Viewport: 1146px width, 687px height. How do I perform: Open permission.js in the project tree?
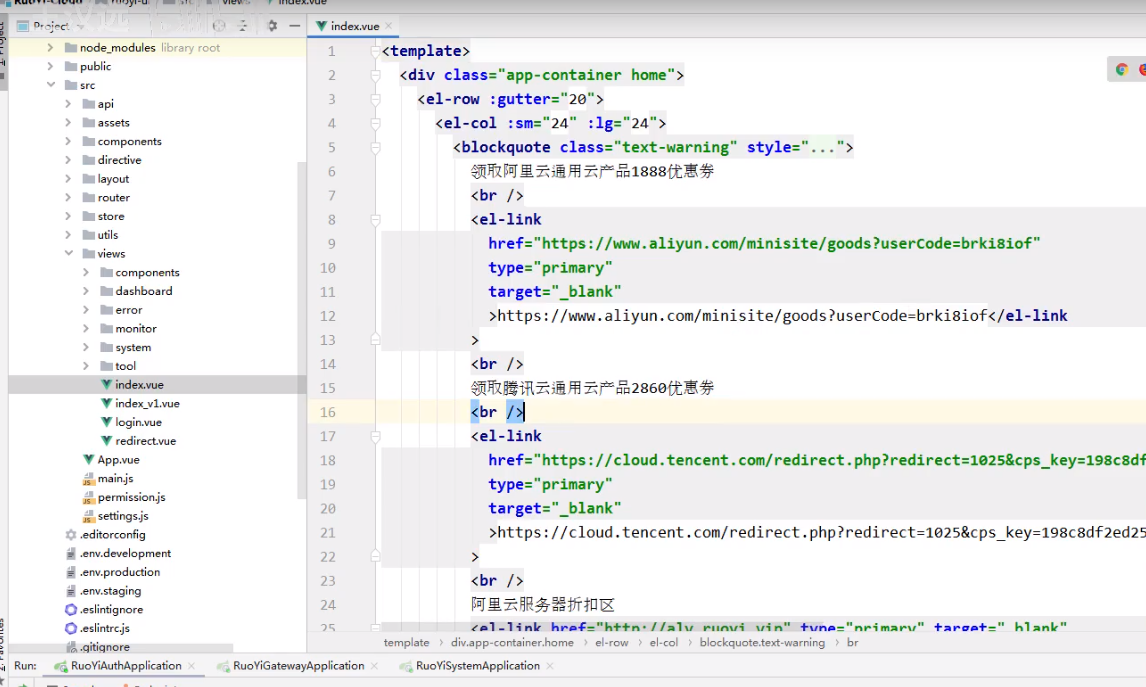click(131, 497)
